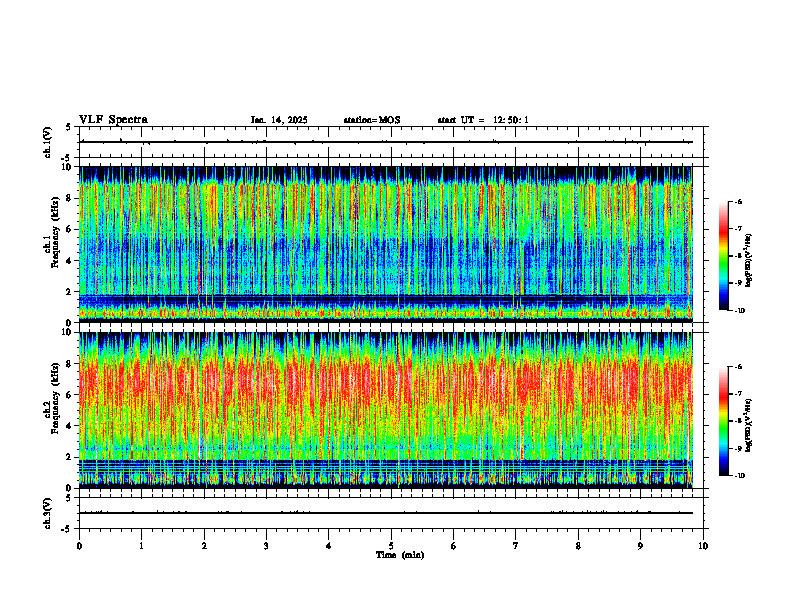Screen dimensions: 792x612
Task: Click time axis tick label "2"
Action: (x=204, y=546)
